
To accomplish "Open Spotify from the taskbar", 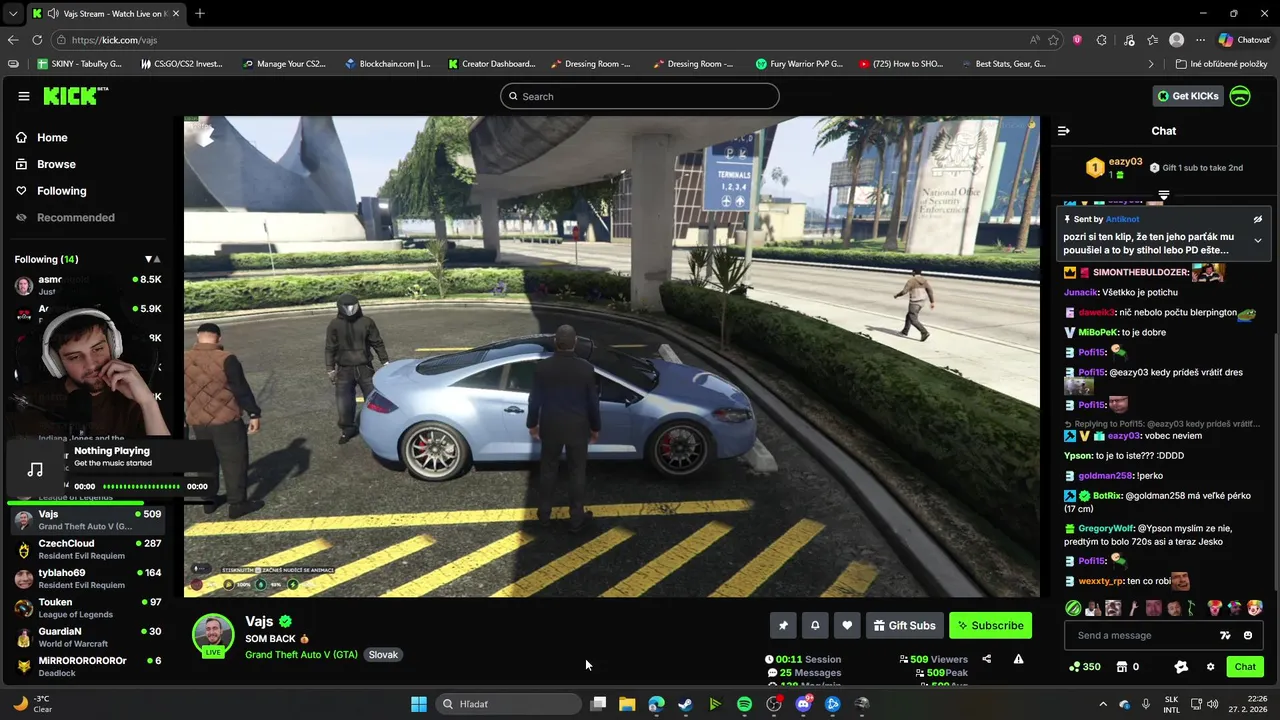I will click(744, 704).
